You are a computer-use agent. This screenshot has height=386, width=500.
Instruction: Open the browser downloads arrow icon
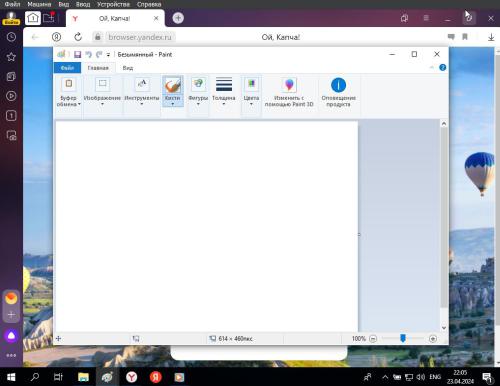point(491,37)
